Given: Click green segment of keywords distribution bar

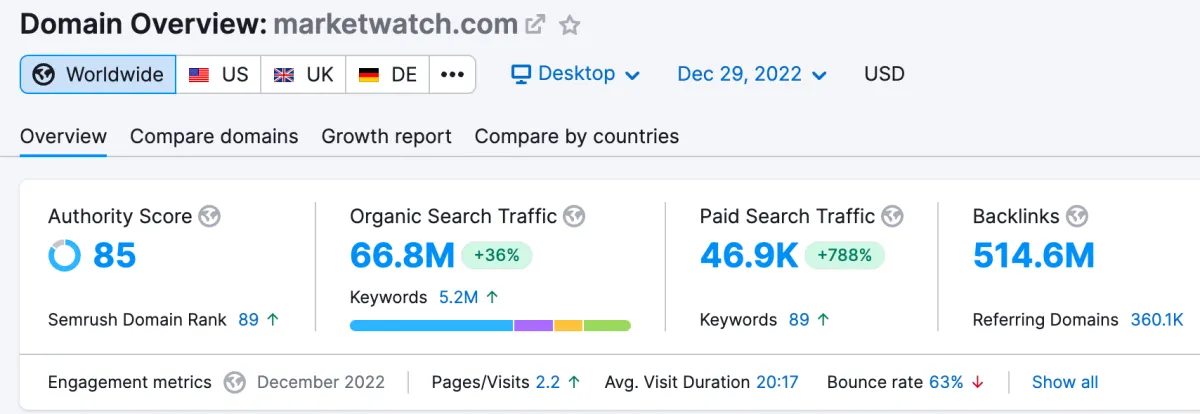Looking at the screenshot, I should tap(608, 325).
